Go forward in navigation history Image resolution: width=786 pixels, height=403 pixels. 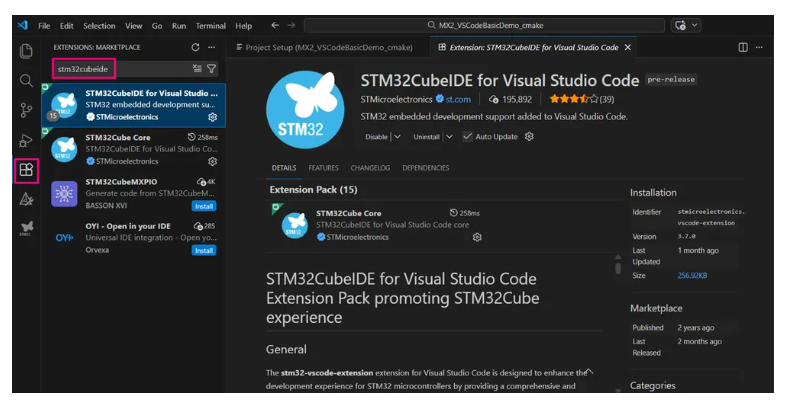(291, 25)
